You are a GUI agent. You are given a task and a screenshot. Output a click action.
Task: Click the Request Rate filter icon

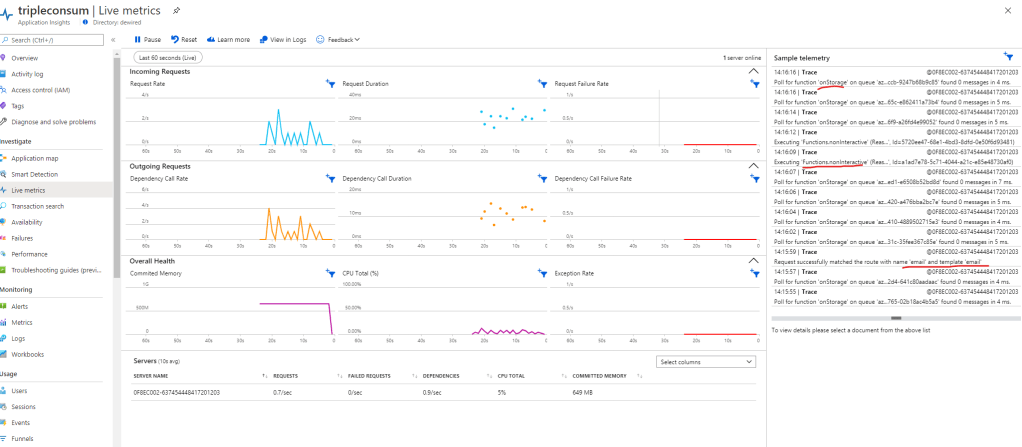330,84
